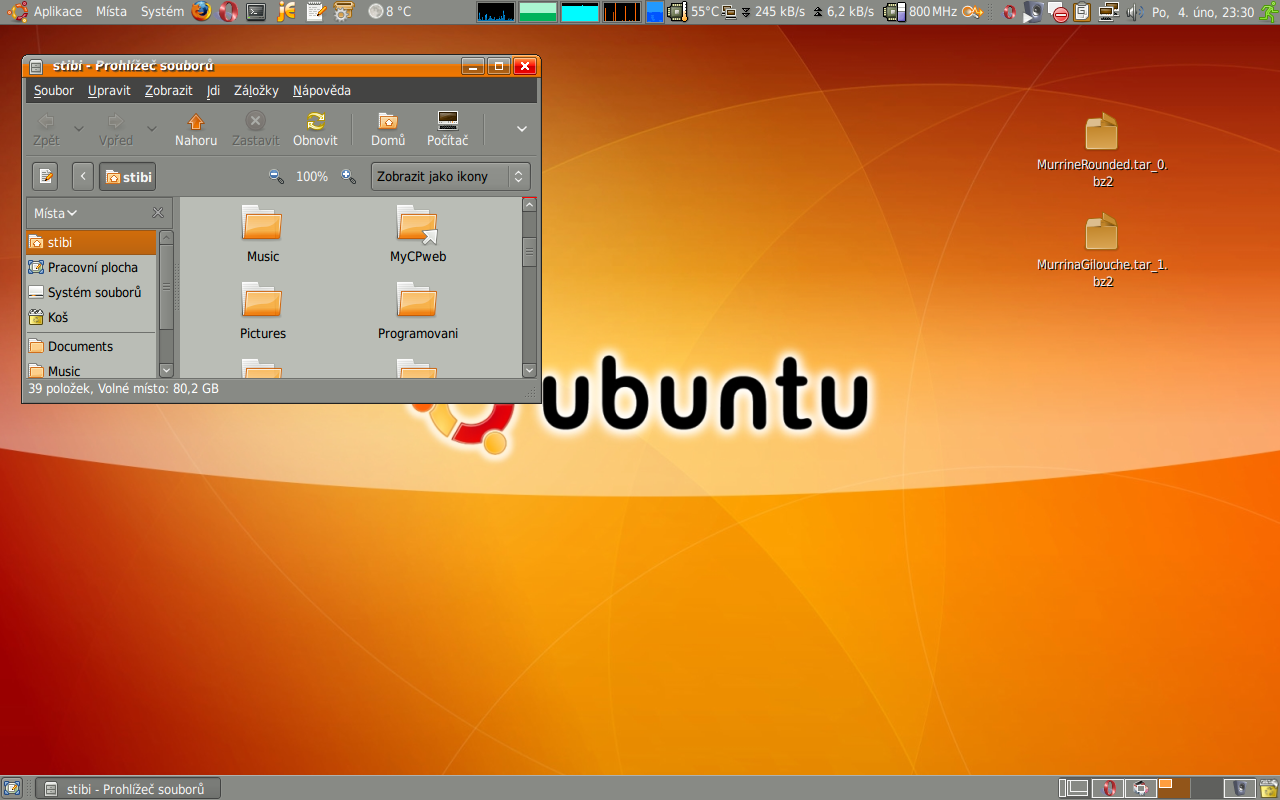Click the green running man logout icon
Viewport: 1280px width, 800px height.
pyautogui.click(x=1268, y=12)
